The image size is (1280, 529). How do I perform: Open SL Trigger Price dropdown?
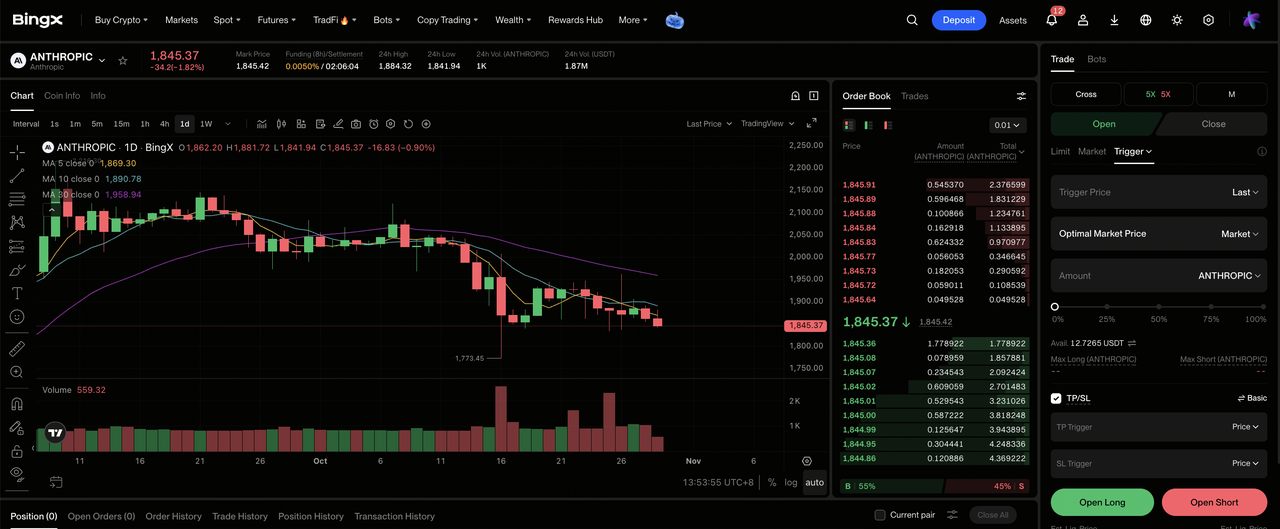1245,463
